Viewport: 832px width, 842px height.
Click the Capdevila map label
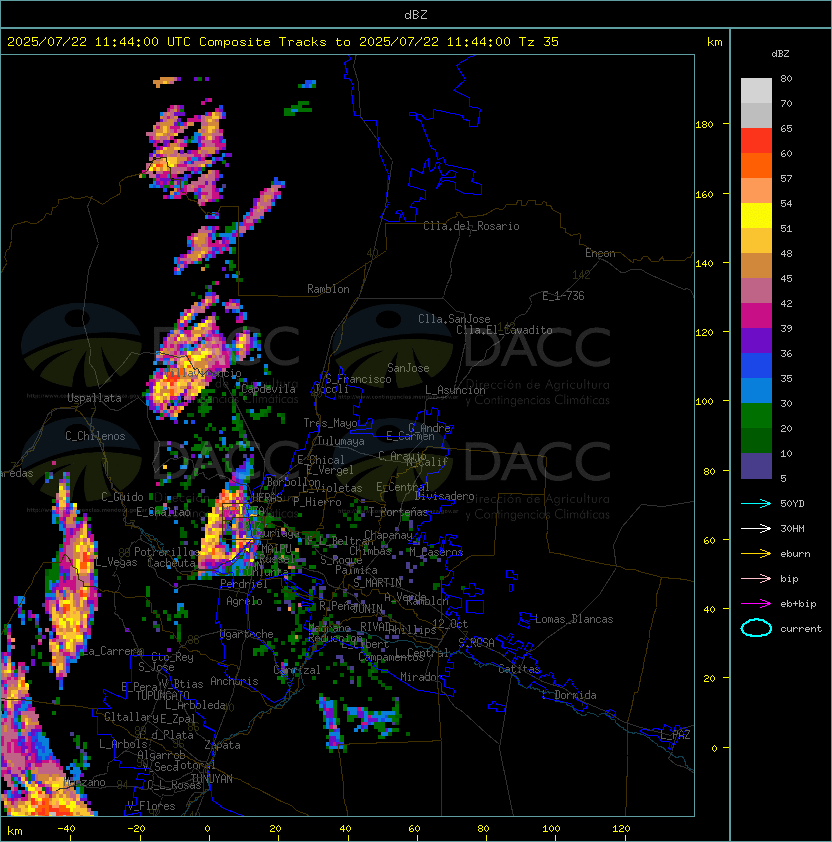coord(268,389)
